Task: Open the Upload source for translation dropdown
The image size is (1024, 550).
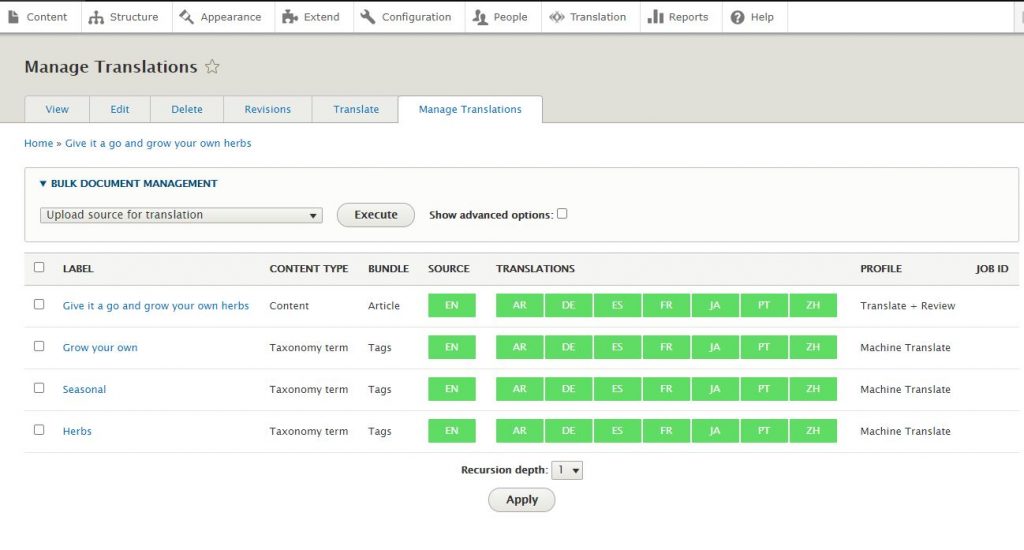Action: coord(182,215)
